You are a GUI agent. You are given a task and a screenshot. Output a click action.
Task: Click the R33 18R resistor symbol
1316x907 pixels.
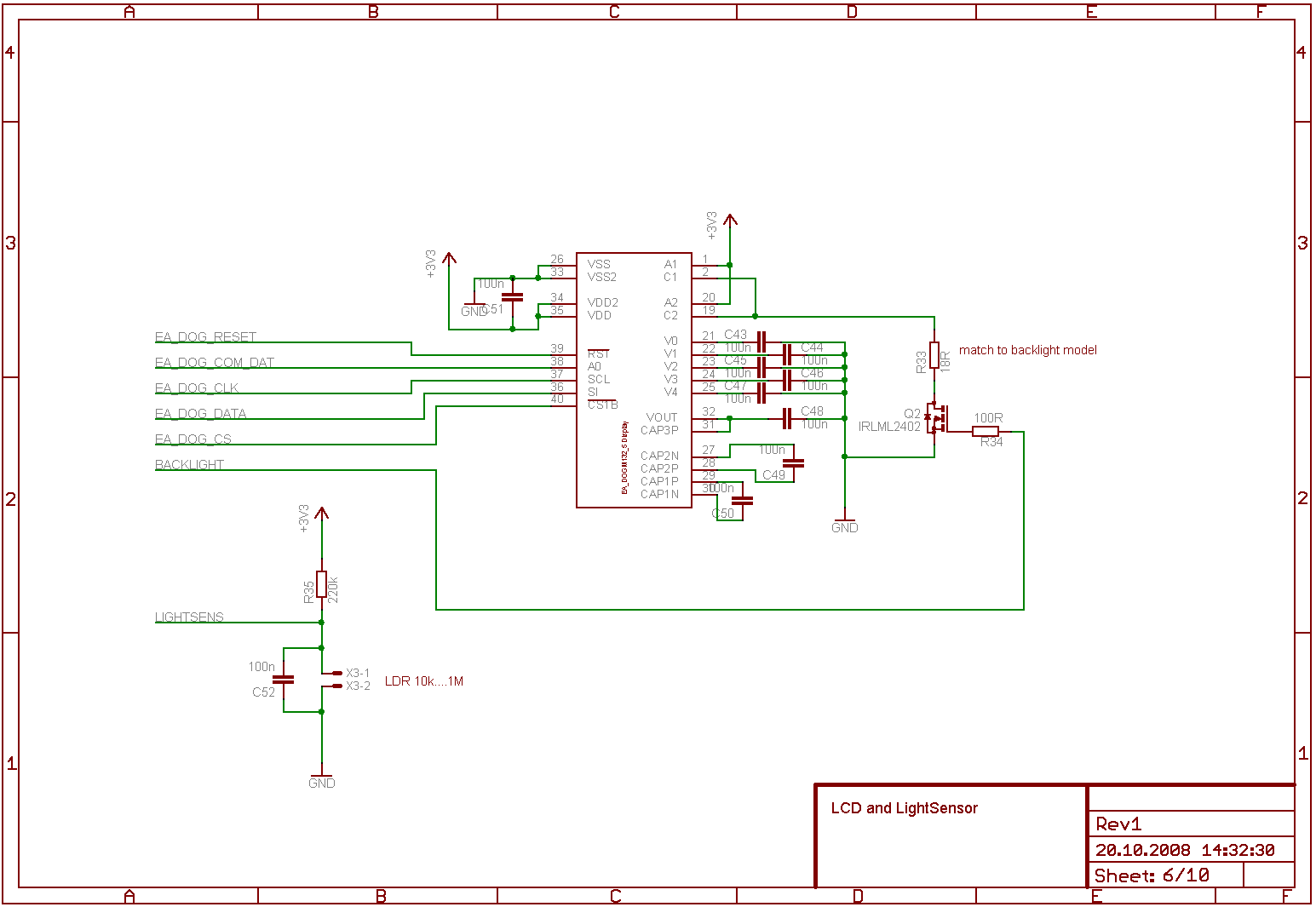[934, 355]
